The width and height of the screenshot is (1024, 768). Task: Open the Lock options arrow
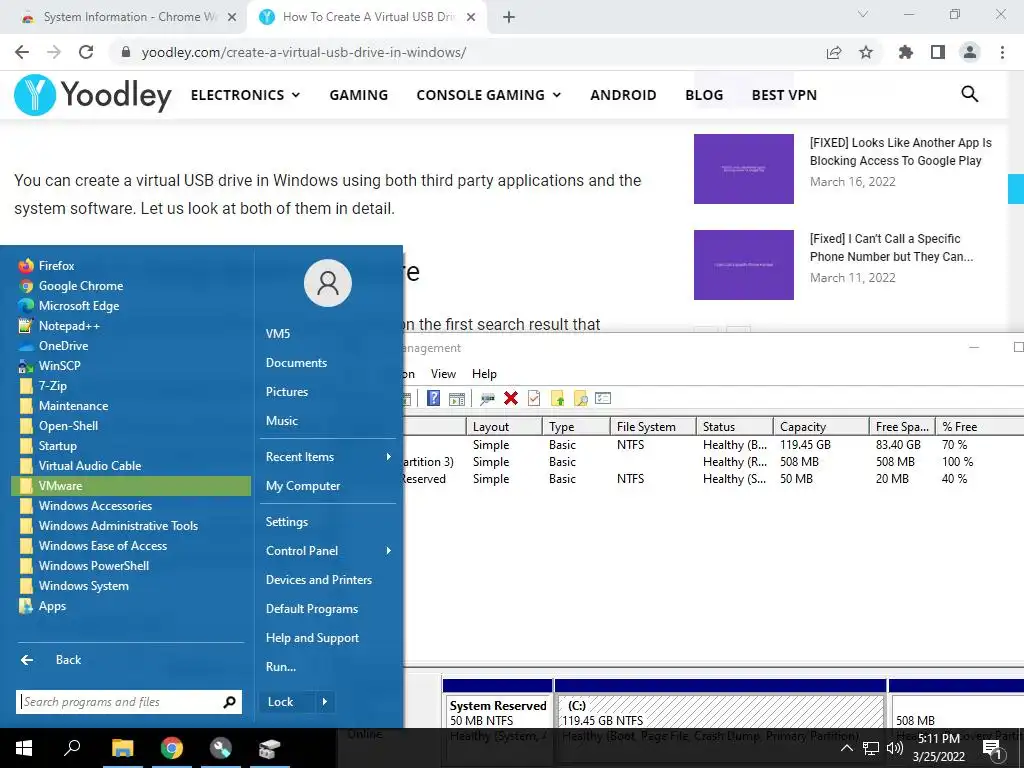(325, 702)
